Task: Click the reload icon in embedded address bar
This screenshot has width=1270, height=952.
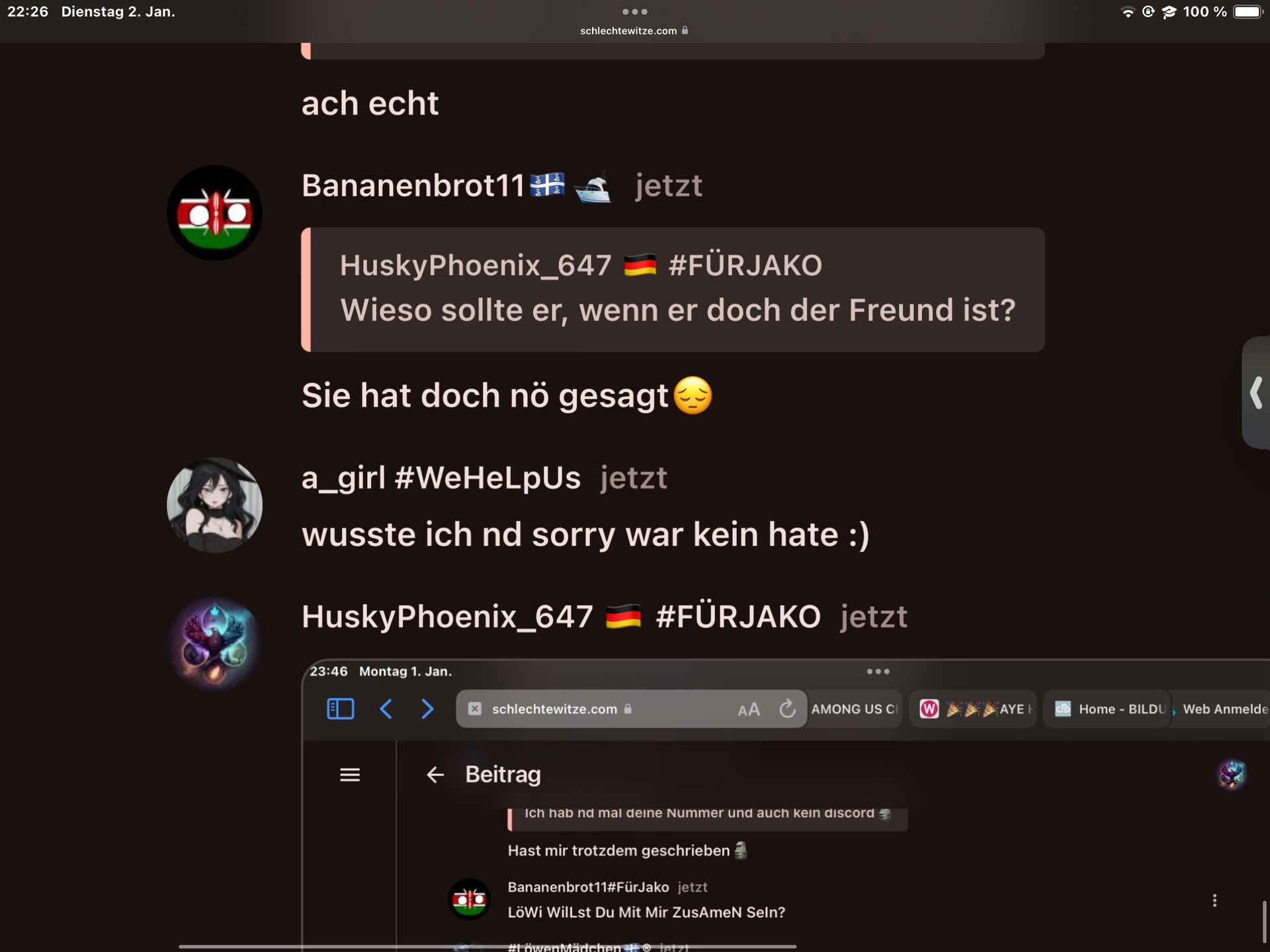Action: click(x=787, y=709)
